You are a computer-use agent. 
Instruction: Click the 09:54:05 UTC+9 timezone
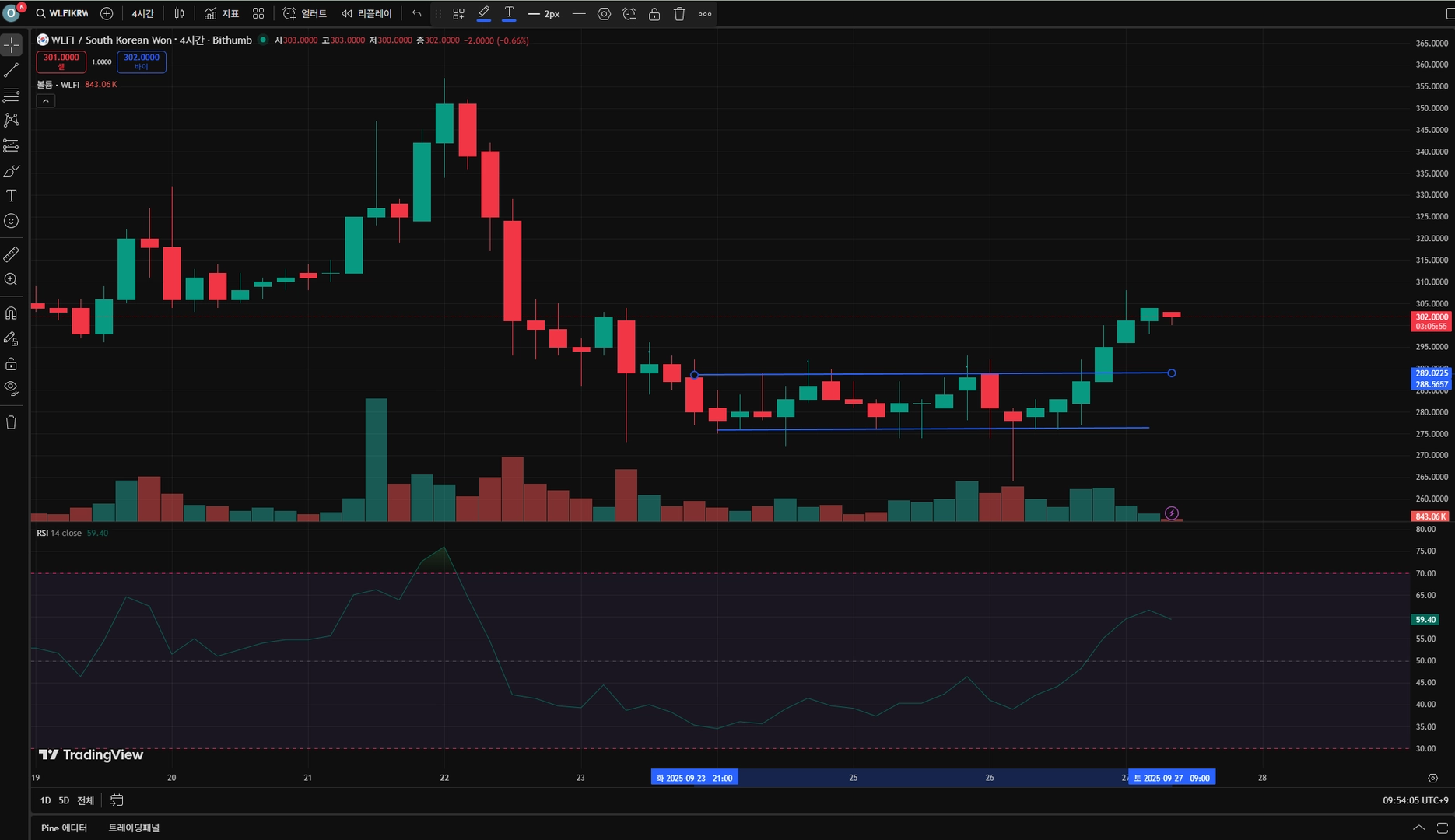point(1415,800)
